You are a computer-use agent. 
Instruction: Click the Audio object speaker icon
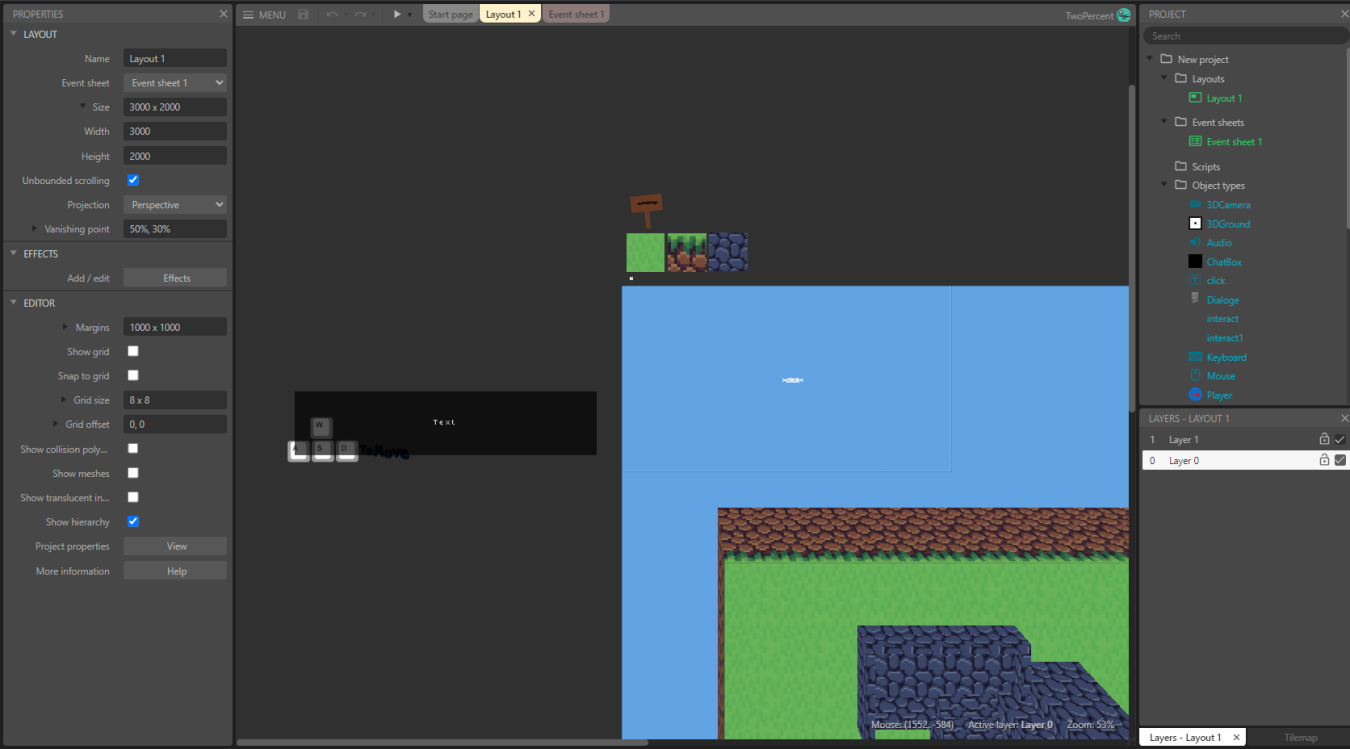[1195, 243]
